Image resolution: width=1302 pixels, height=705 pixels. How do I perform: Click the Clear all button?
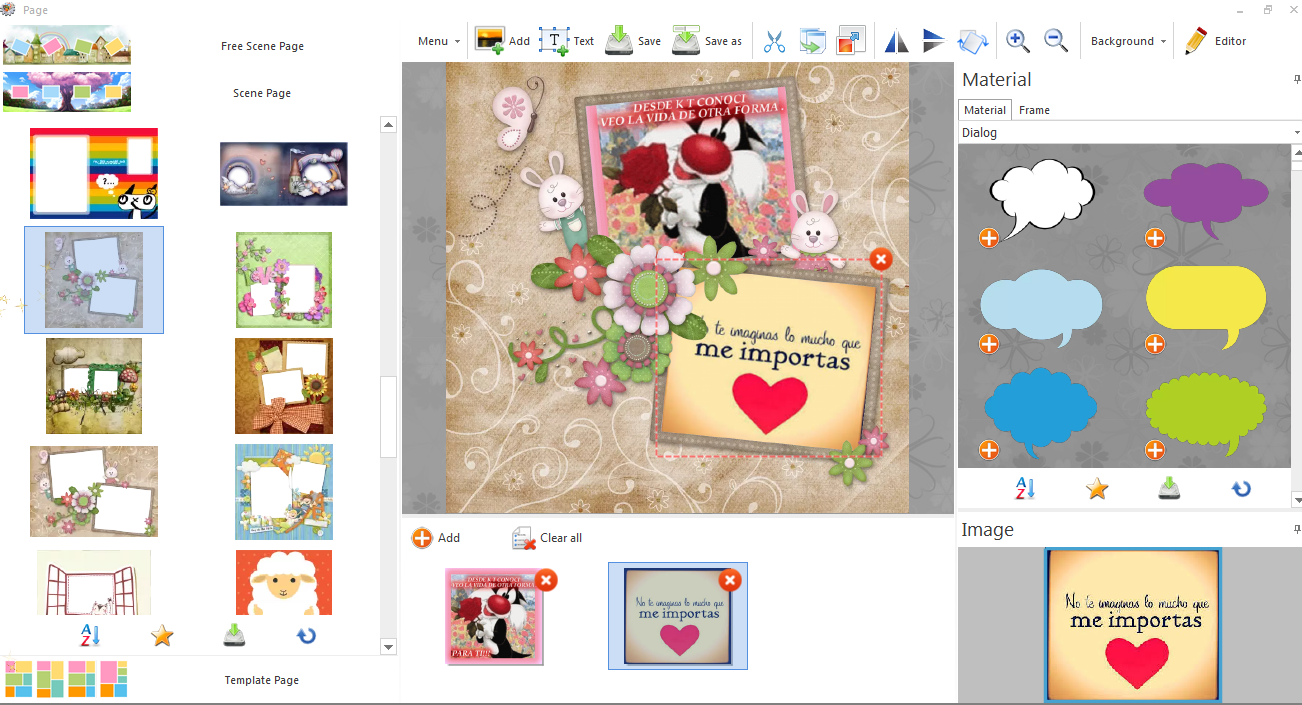[x=547, y=538]
